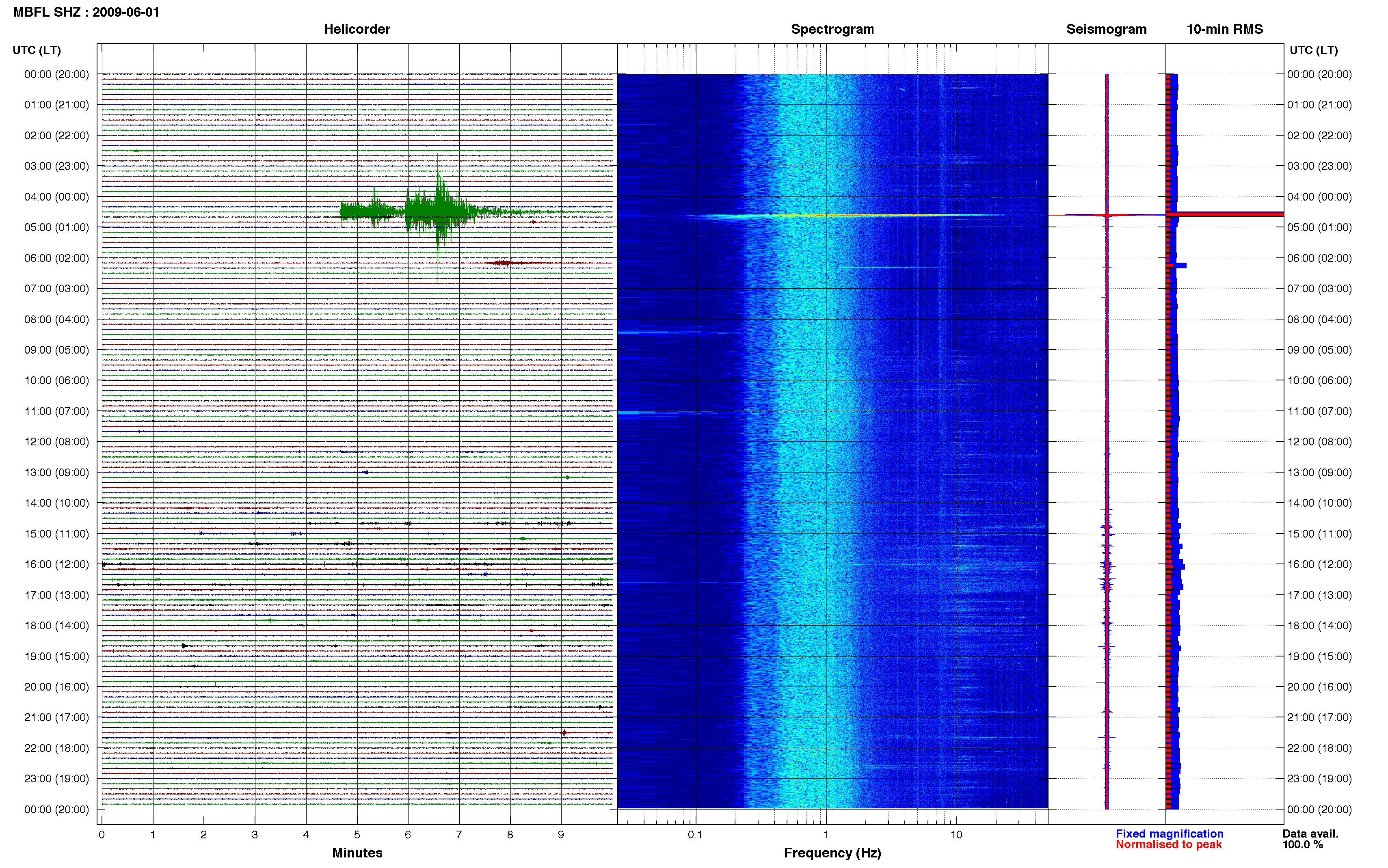Screen dimensions: 1388x868
Task: Click the 'UTC (LT)' label beside the RMS panel
Action: 1313,50
